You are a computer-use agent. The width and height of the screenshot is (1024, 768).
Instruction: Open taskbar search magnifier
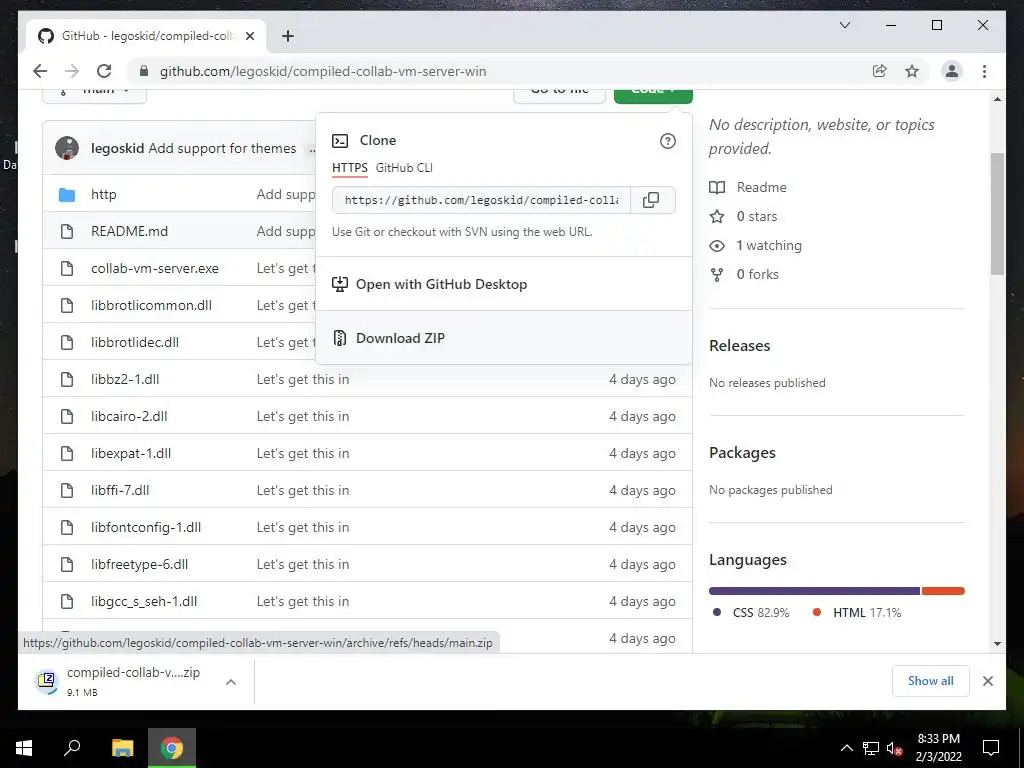pyautogui.click(x=72, y=748)
